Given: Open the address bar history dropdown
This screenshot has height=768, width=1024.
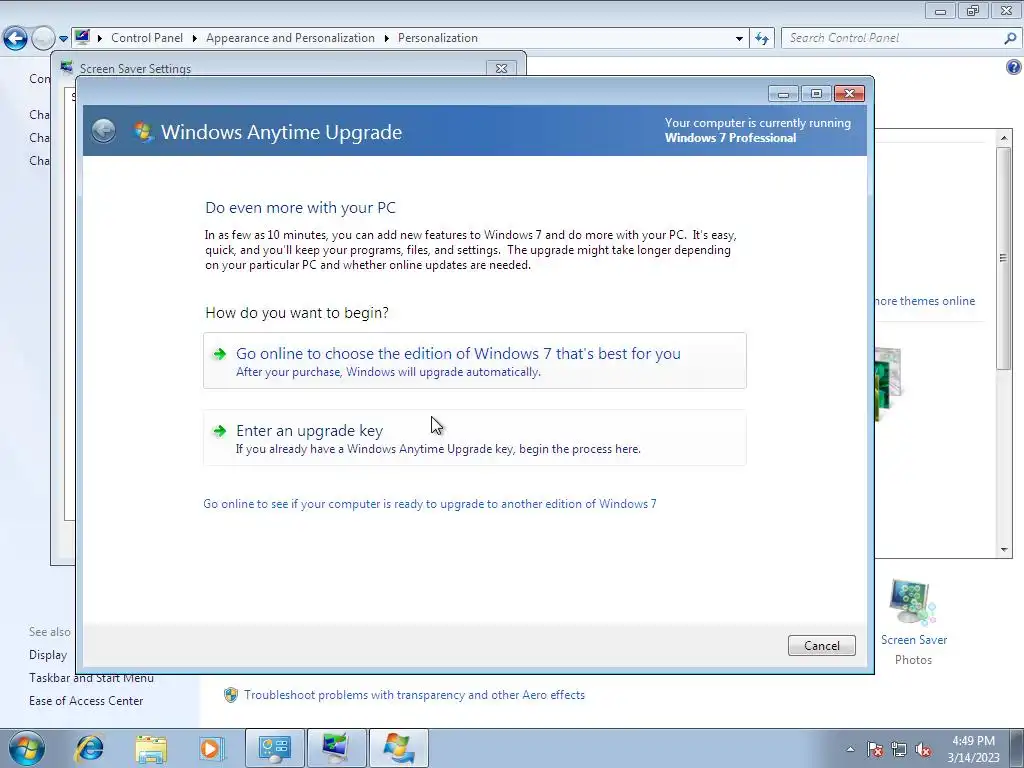Looking at the screenshot, I should click(x=739, y=39).
